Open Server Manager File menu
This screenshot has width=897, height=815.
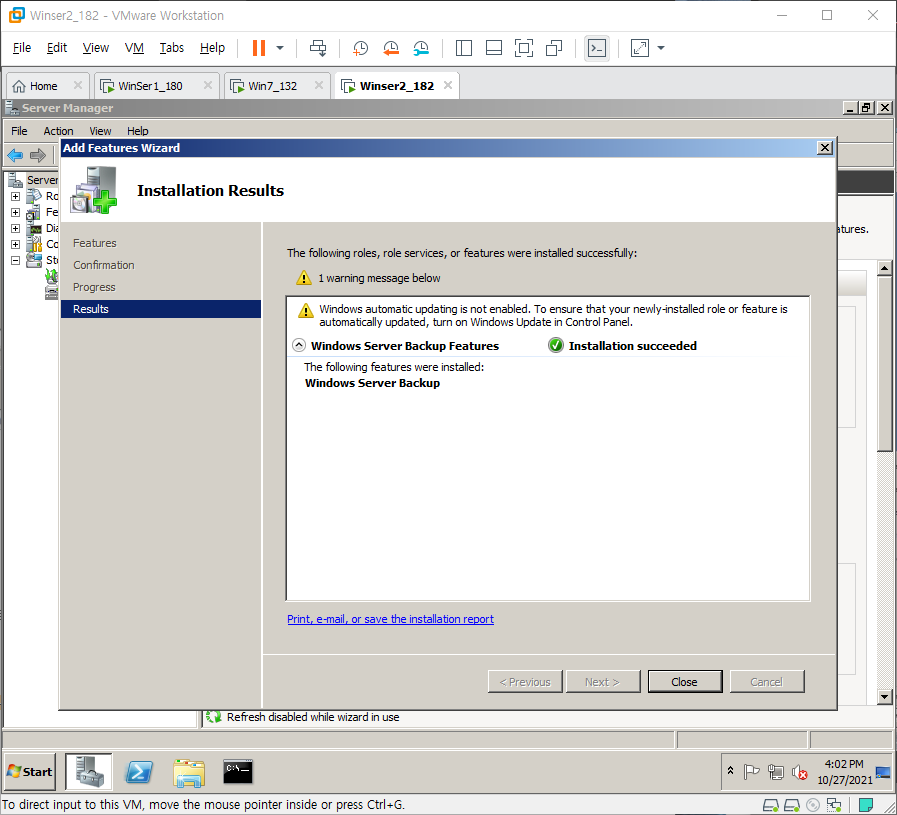tap(19, 131)
